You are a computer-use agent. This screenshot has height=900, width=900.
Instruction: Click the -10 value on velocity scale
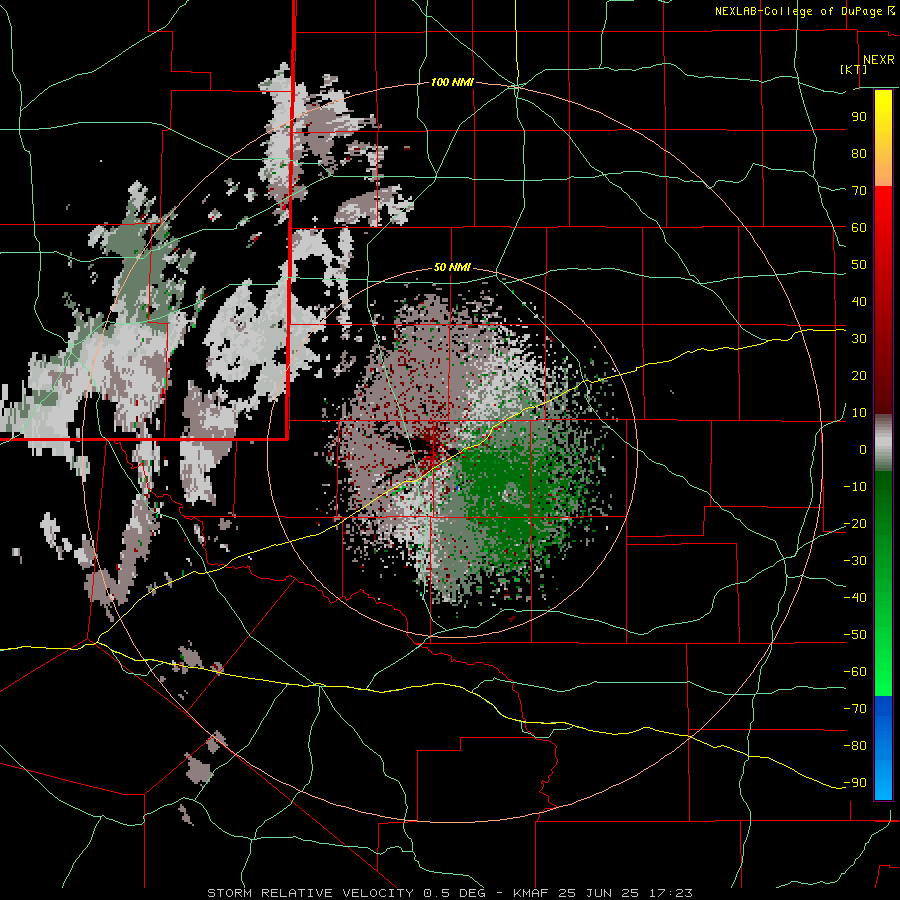(x=855, y=487)
